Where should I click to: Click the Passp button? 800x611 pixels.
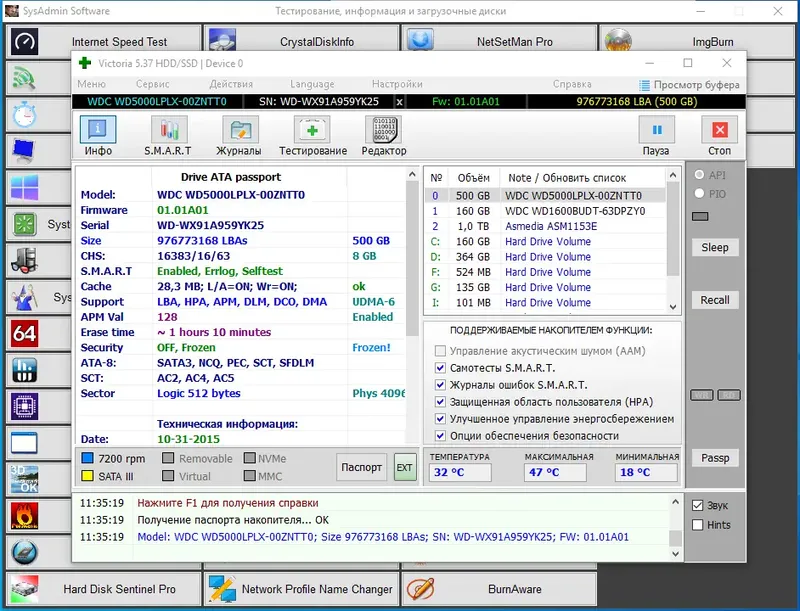(715, 458)
